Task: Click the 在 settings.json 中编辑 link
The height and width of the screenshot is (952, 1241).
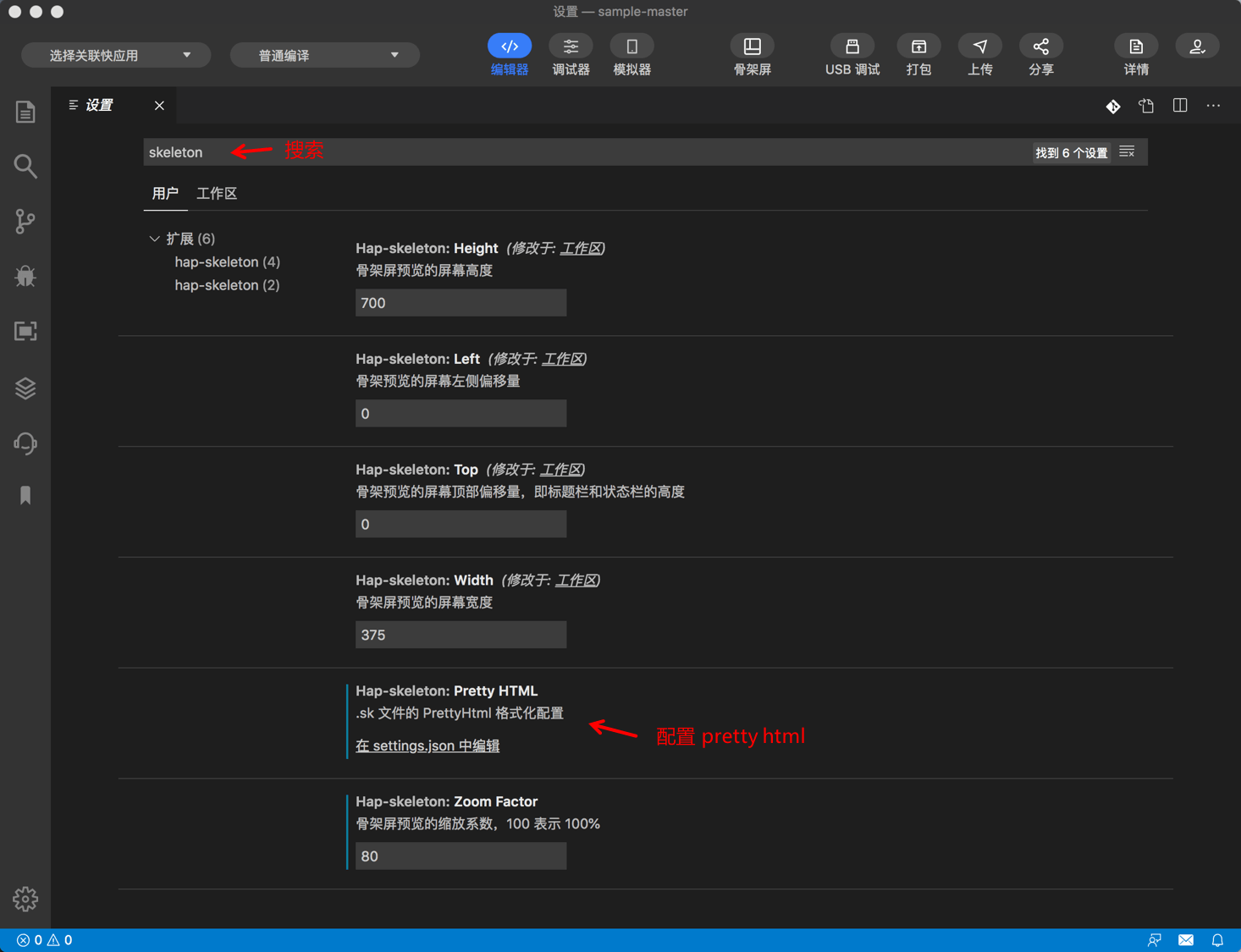Action: coord(427,746)
